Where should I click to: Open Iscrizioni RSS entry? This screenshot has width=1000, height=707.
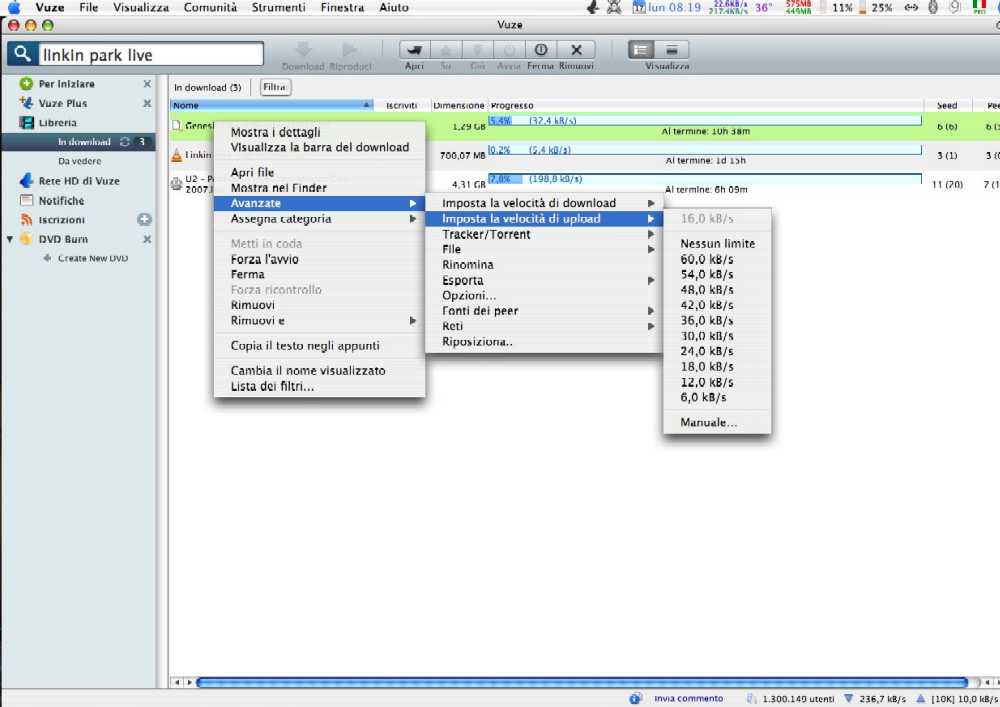pyautogui.click(x=61, y=220)
